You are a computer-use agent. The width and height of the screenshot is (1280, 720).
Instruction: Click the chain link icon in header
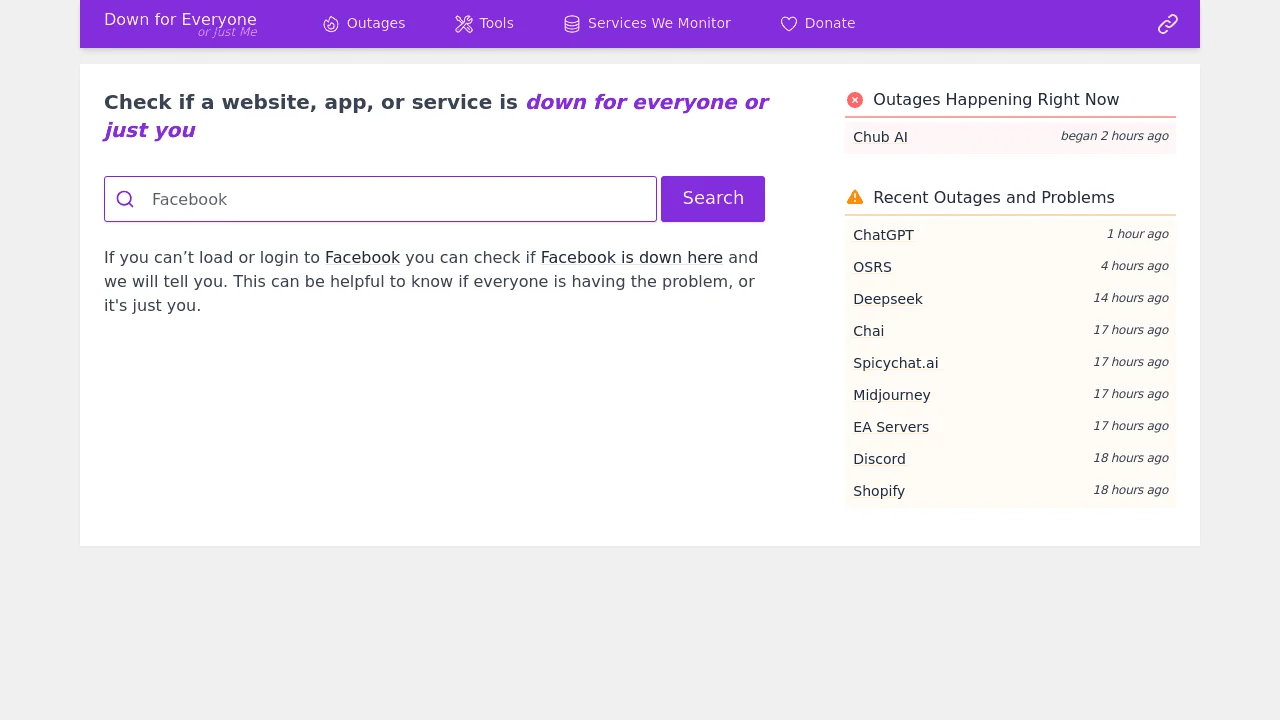tap(1167, 24)
